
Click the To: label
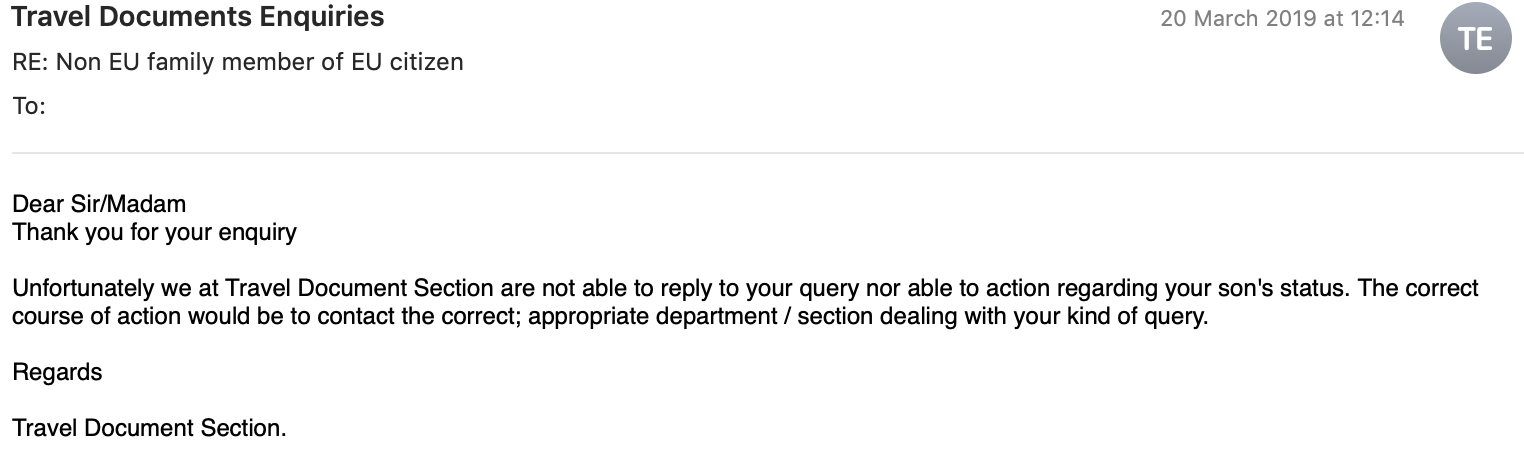pyautogui.click(x=29, y=105)
